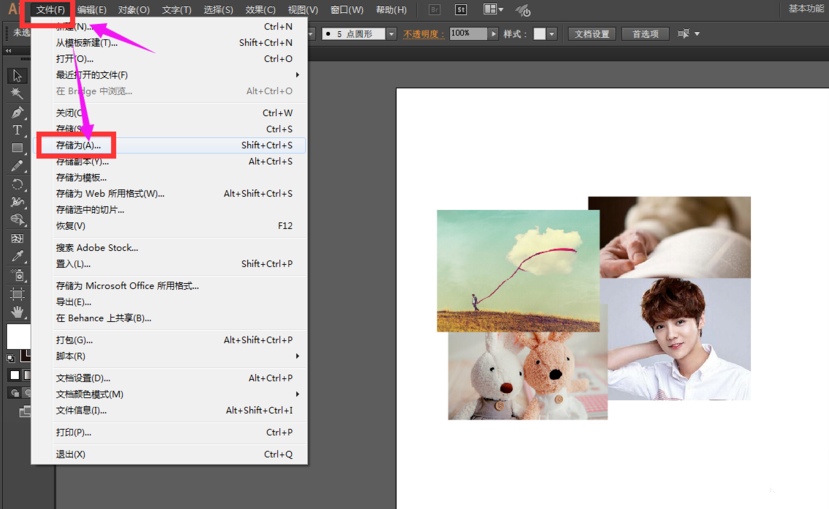This screenshot has width=829, height=509.
Task: Select the Magic Wand tool
Action: click(x=17, y=94)
